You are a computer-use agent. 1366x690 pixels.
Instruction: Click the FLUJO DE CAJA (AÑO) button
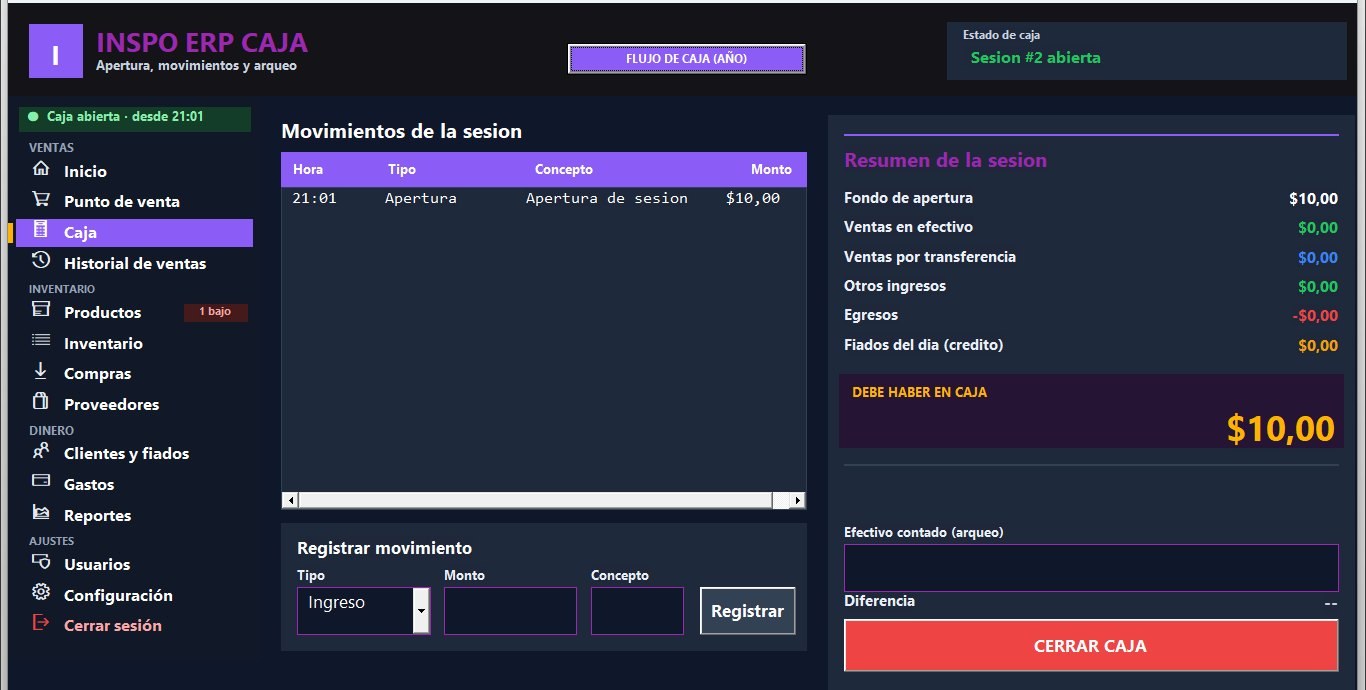(686, 59)
